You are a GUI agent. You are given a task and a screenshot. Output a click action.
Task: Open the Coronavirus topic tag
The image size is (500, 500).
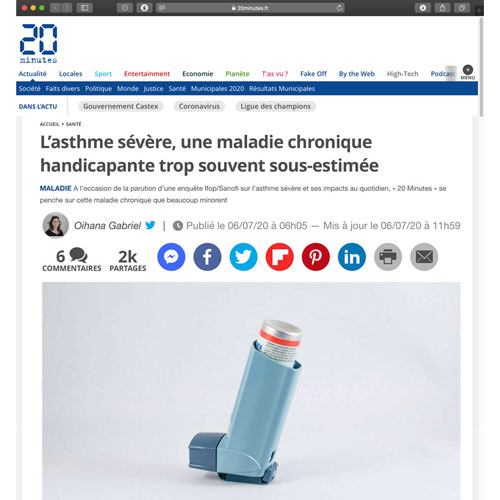click(199, 106)
